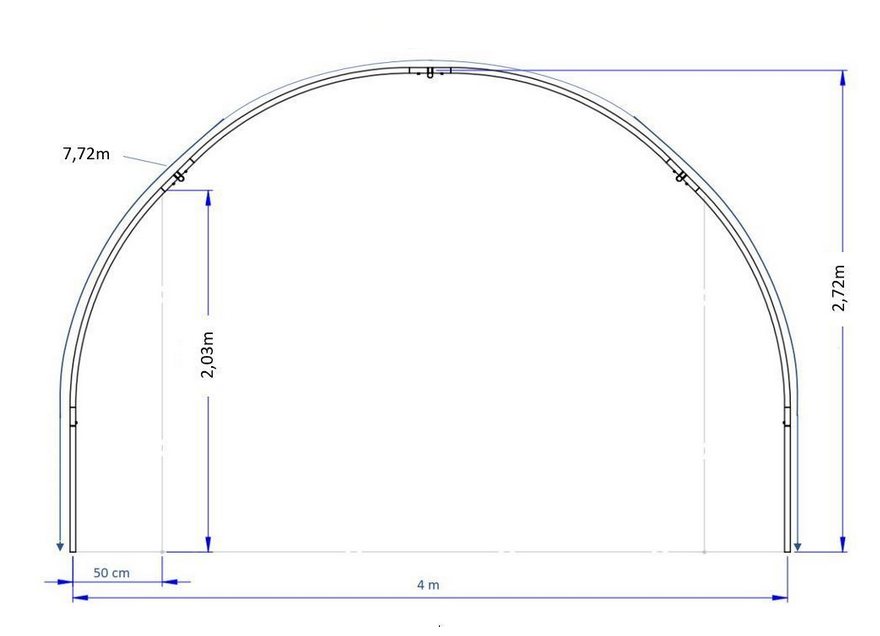The height and width of the screenshot is (636, 880).
Task: Select the top center arch connector
Action: coord(429,72)
